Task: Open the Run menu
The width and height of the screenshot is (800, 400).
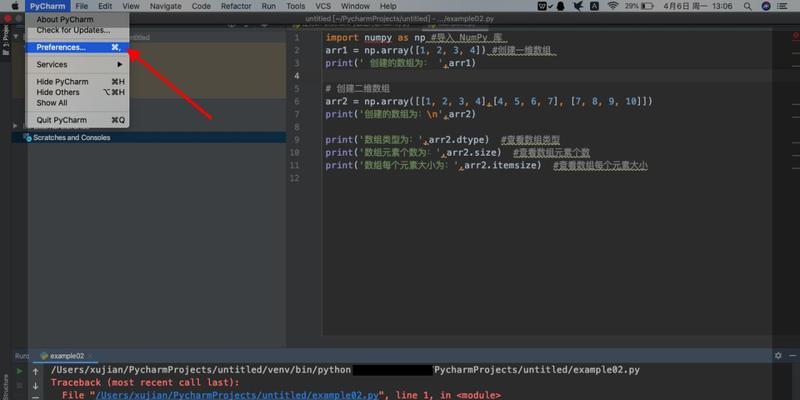Action: (268, 6)
